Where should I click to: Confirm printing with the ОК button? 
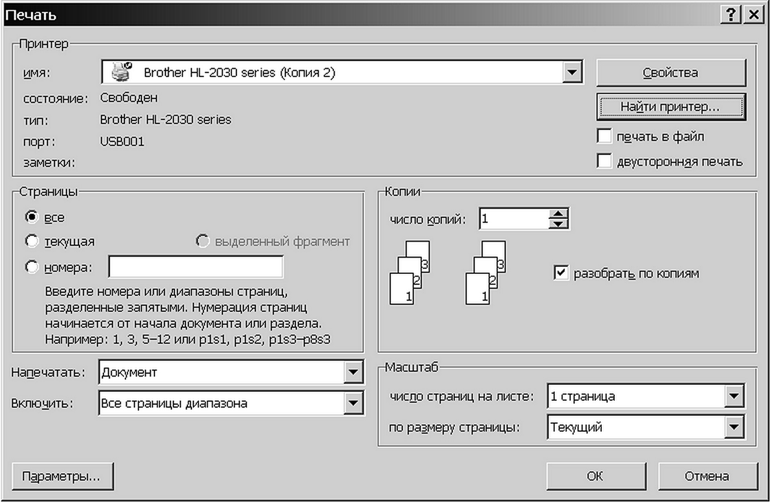(596, 476)
